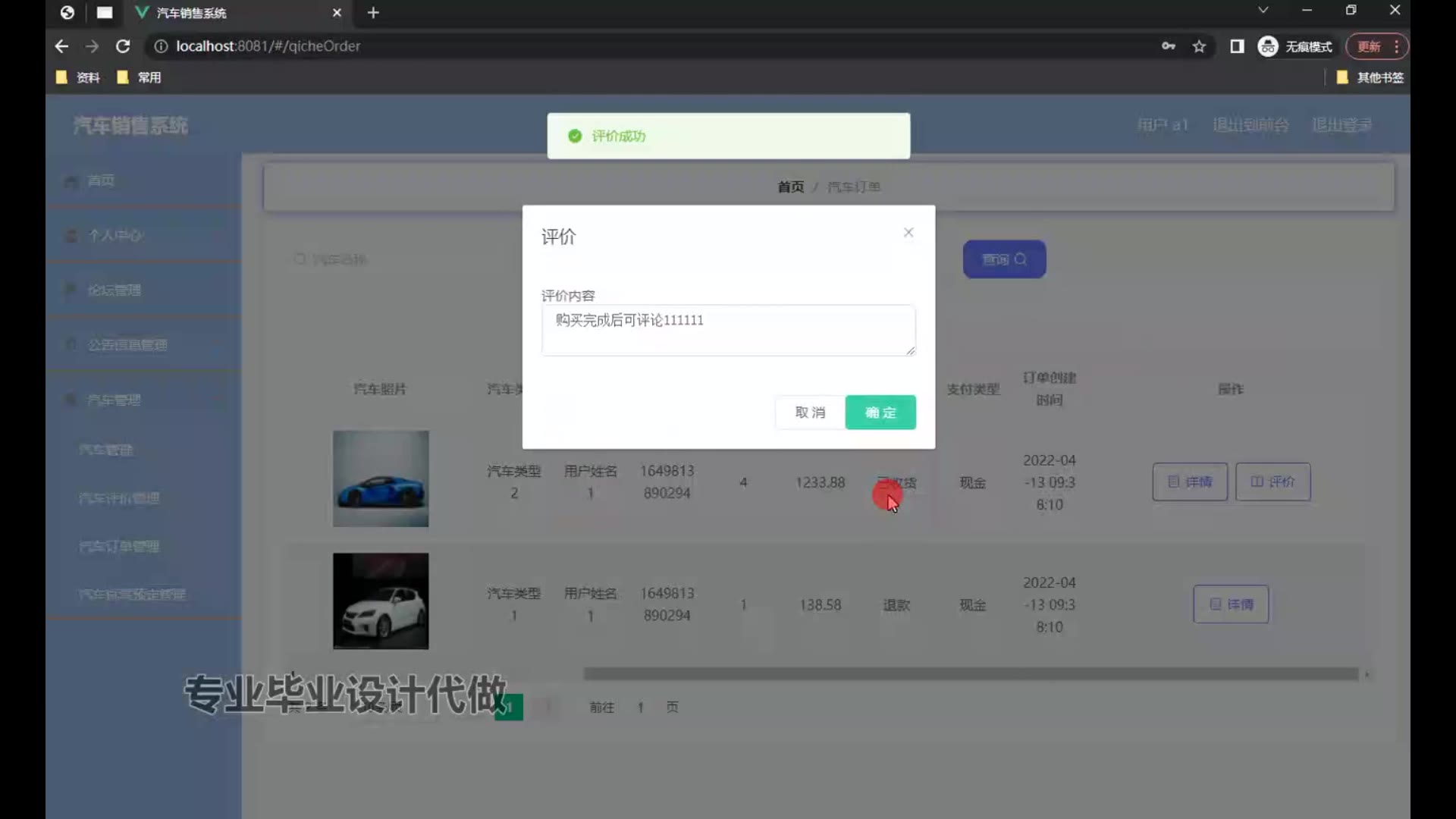Select 个人中心 in sidebar menu
The height and width of the screenshot is (819, 1456).
[x=115, y=235]
